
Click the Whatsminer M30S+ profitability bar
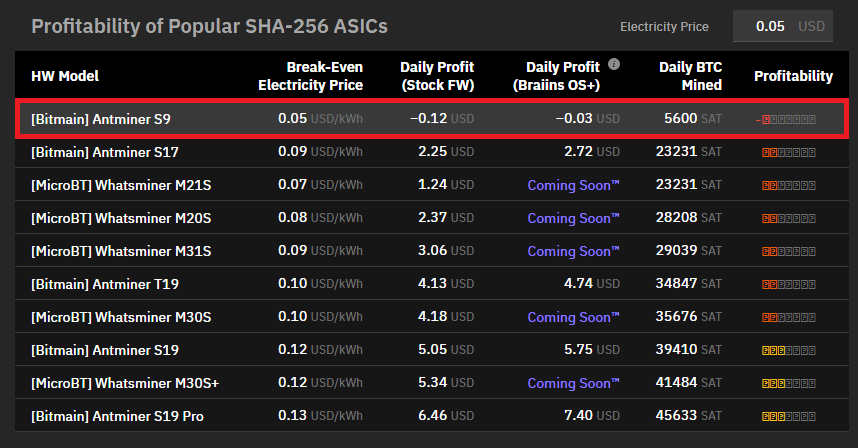point(789,383)
